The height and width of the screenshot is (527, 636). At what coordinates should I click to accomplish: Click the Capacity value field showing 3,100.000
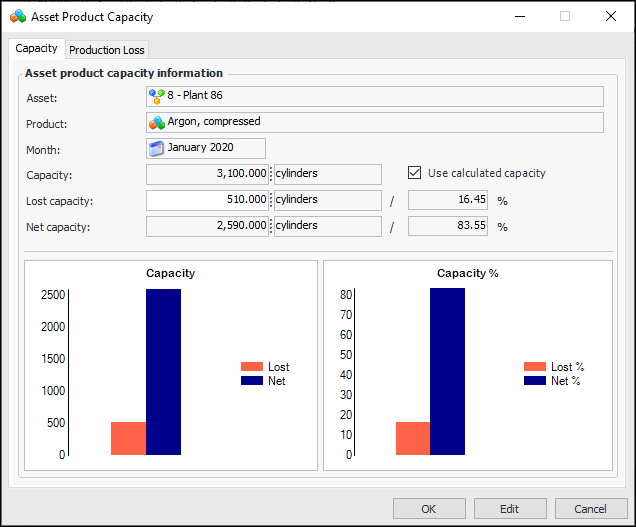tap(208, 174)
